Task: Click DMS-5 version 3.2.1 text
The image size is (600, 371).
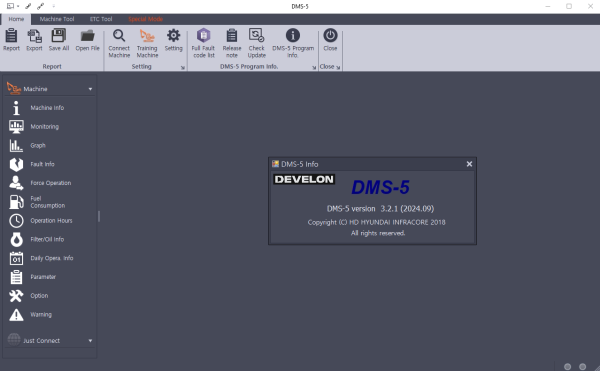Action: click(x=380, y=209)
